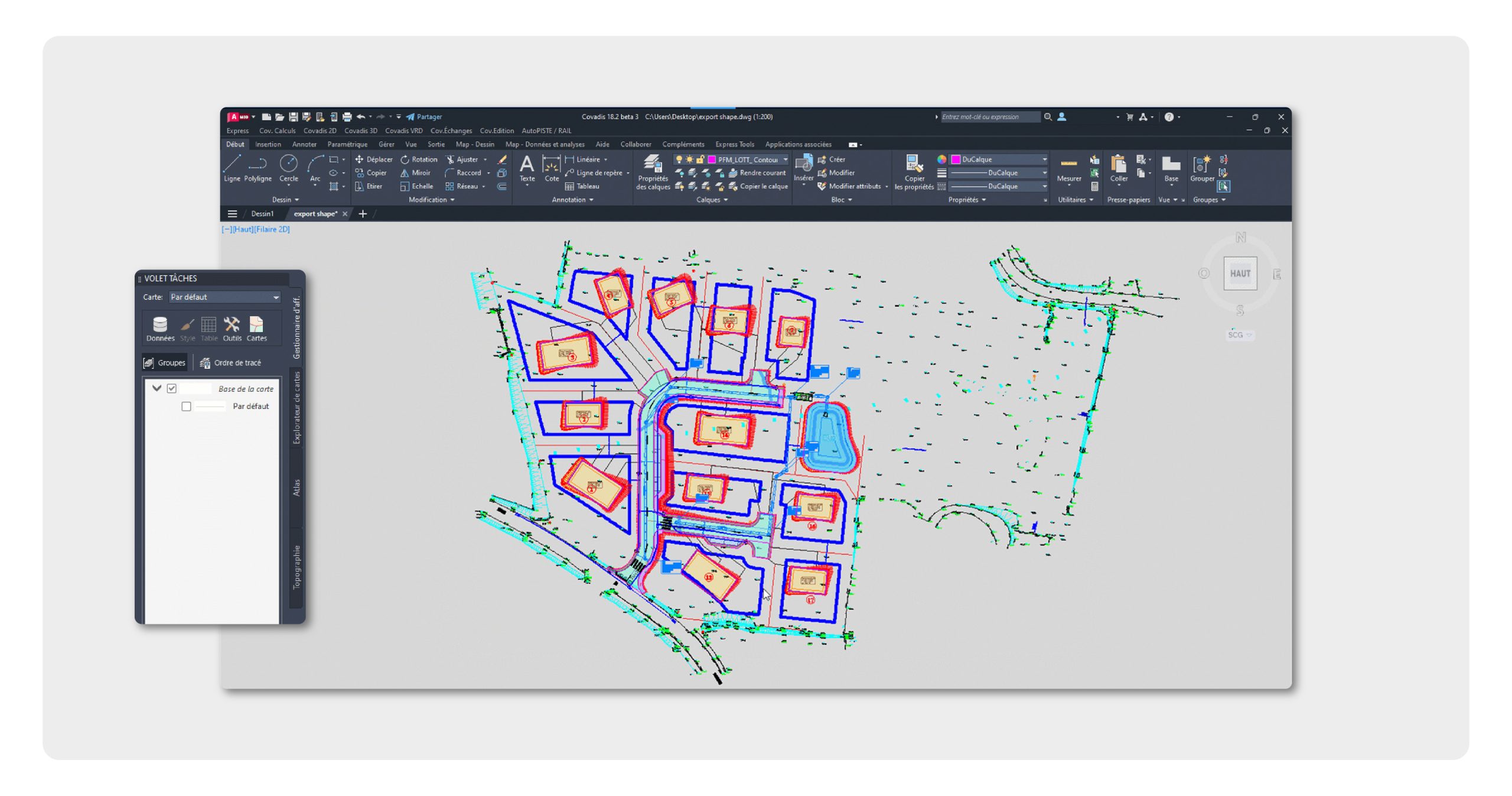Click the Save icon in quick access toolbar
1512x796 pixels.
(x=293, y=117)
